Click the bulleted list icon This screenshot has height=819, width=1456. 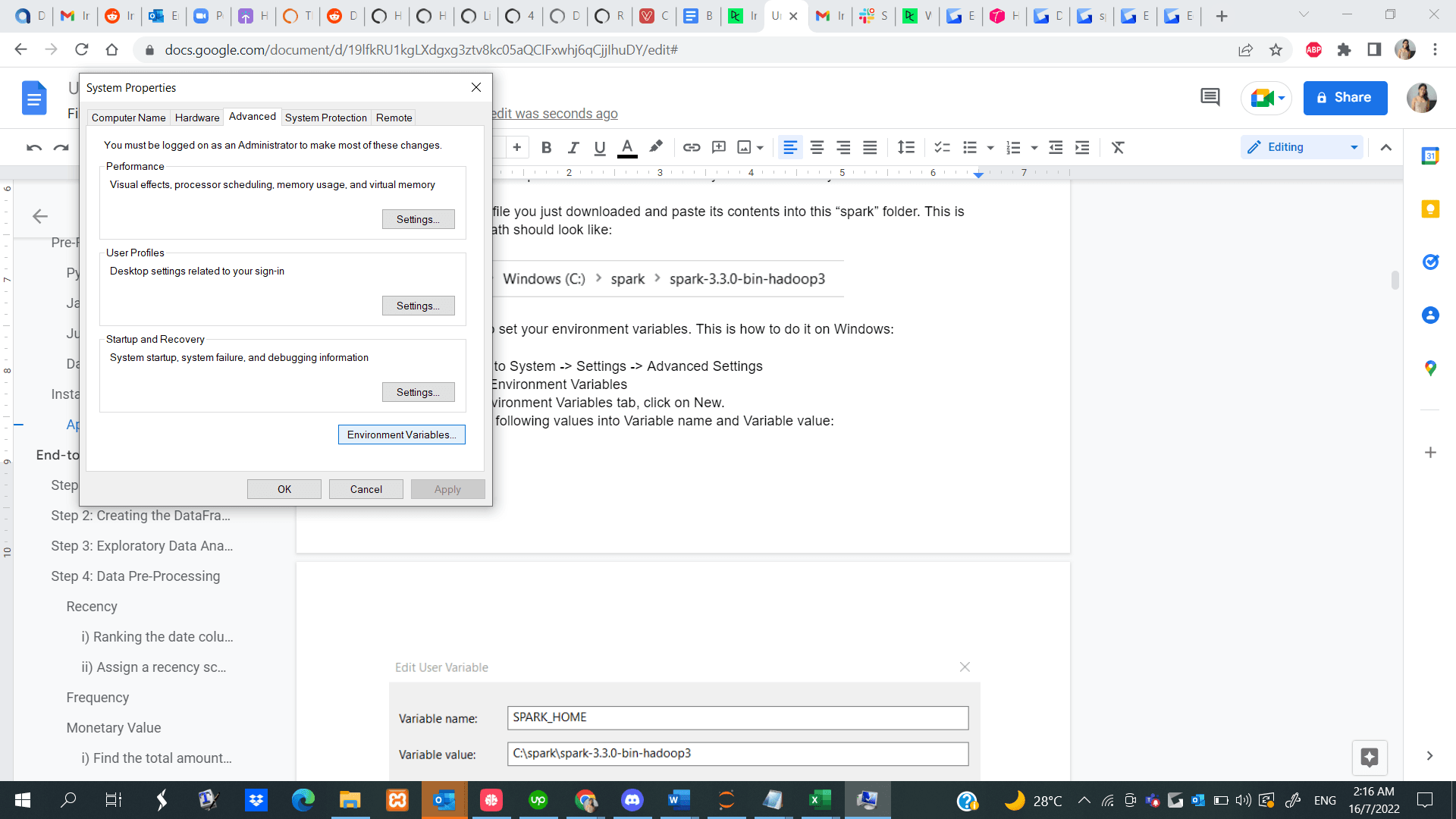coord(971,148)
